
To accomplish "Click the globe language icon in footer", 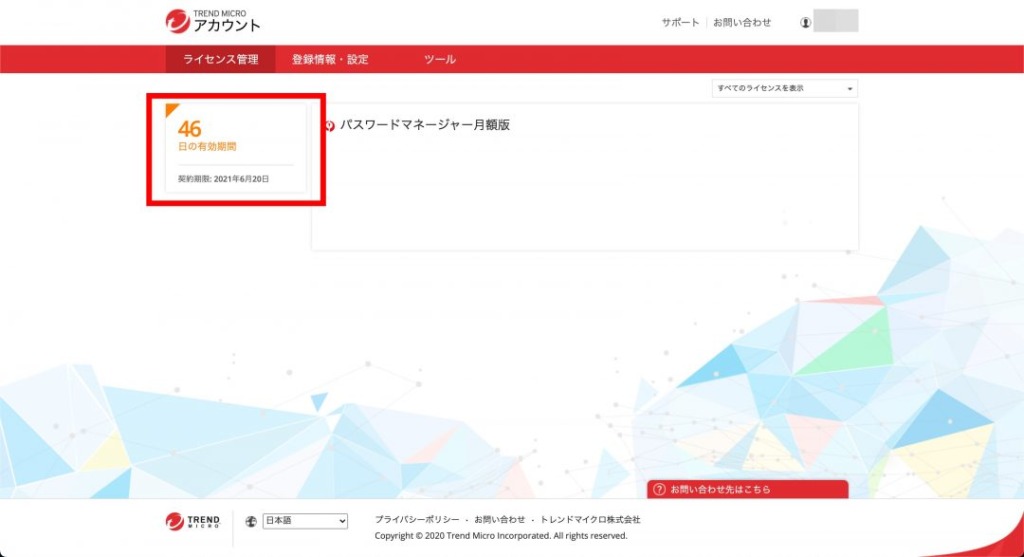I will pos(251,521).
